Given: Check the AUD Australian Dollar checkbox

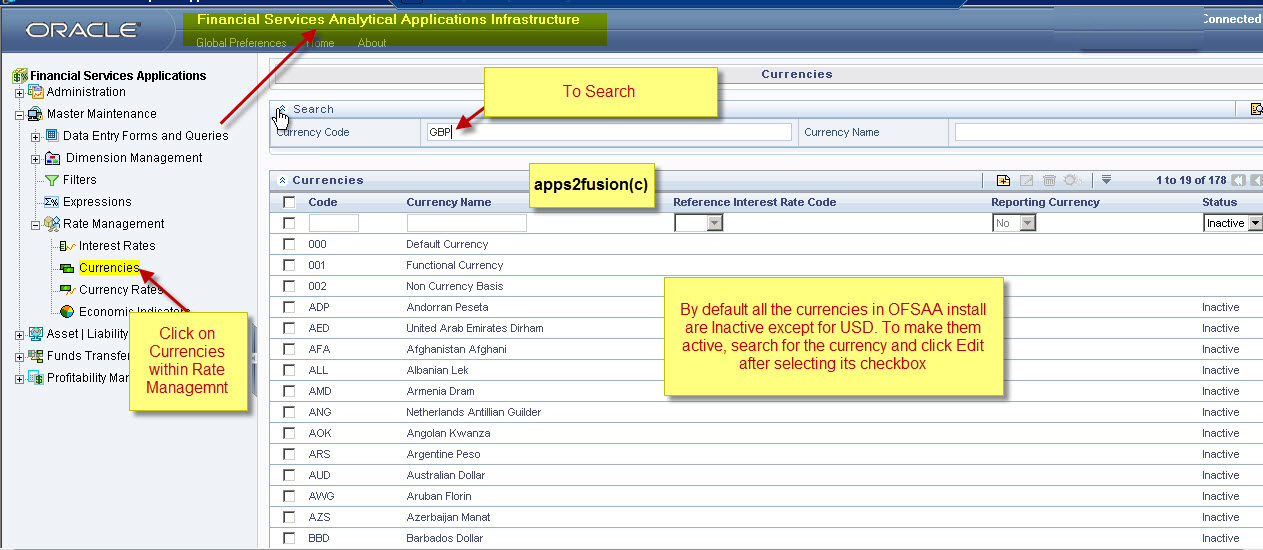Looking at the screenshot, I should (x=289, y=475).
